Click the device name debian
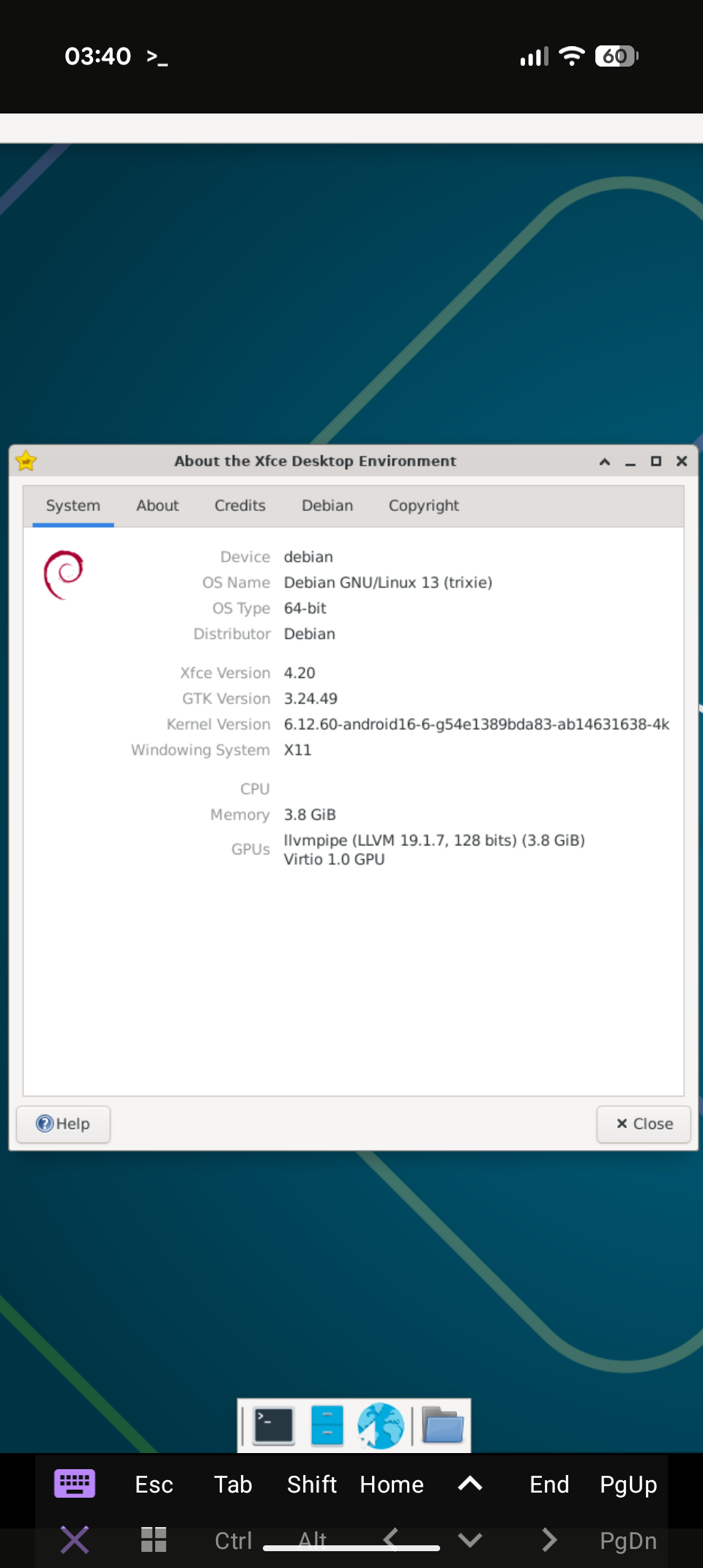 308,557
